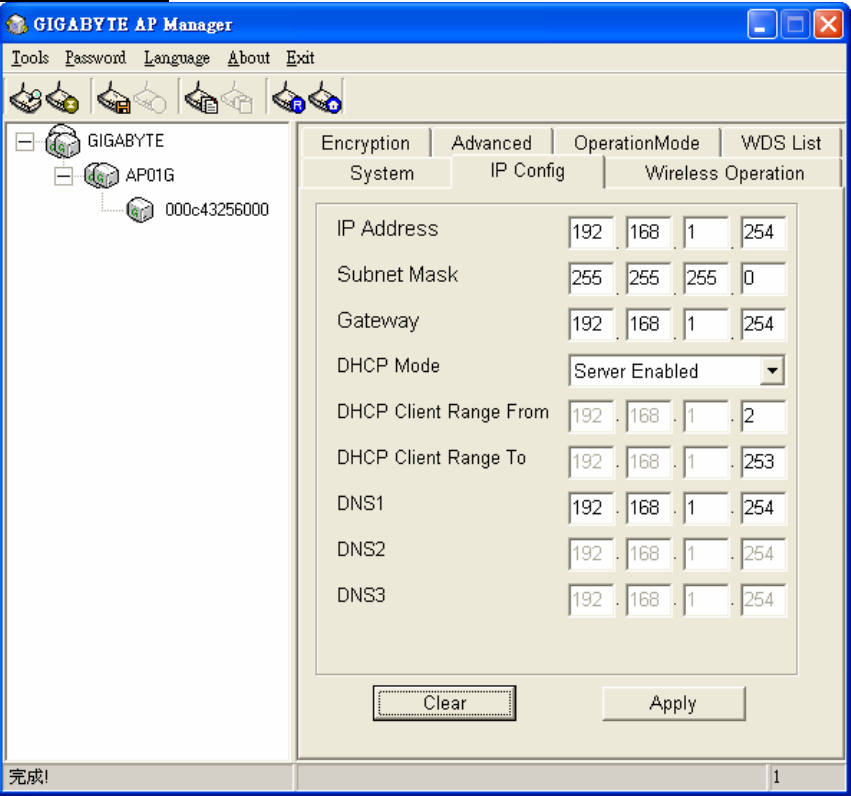Collapse the GIGABYTE tree node
The width and height of the screenshot is (851, 796).
click(24, 142)
